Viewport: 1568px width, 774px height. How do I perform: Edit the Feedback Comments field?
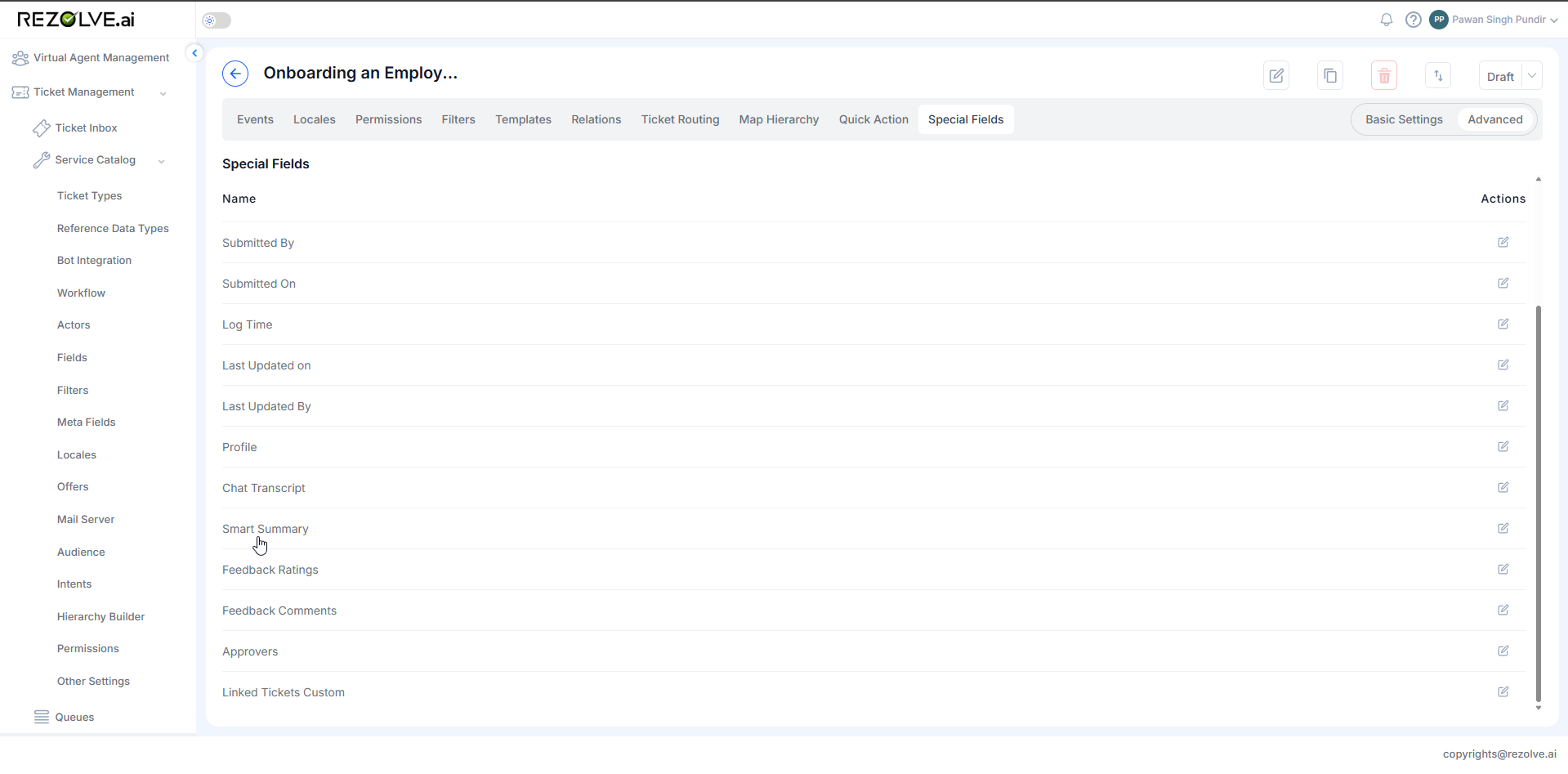click(x=1503, y=610)
